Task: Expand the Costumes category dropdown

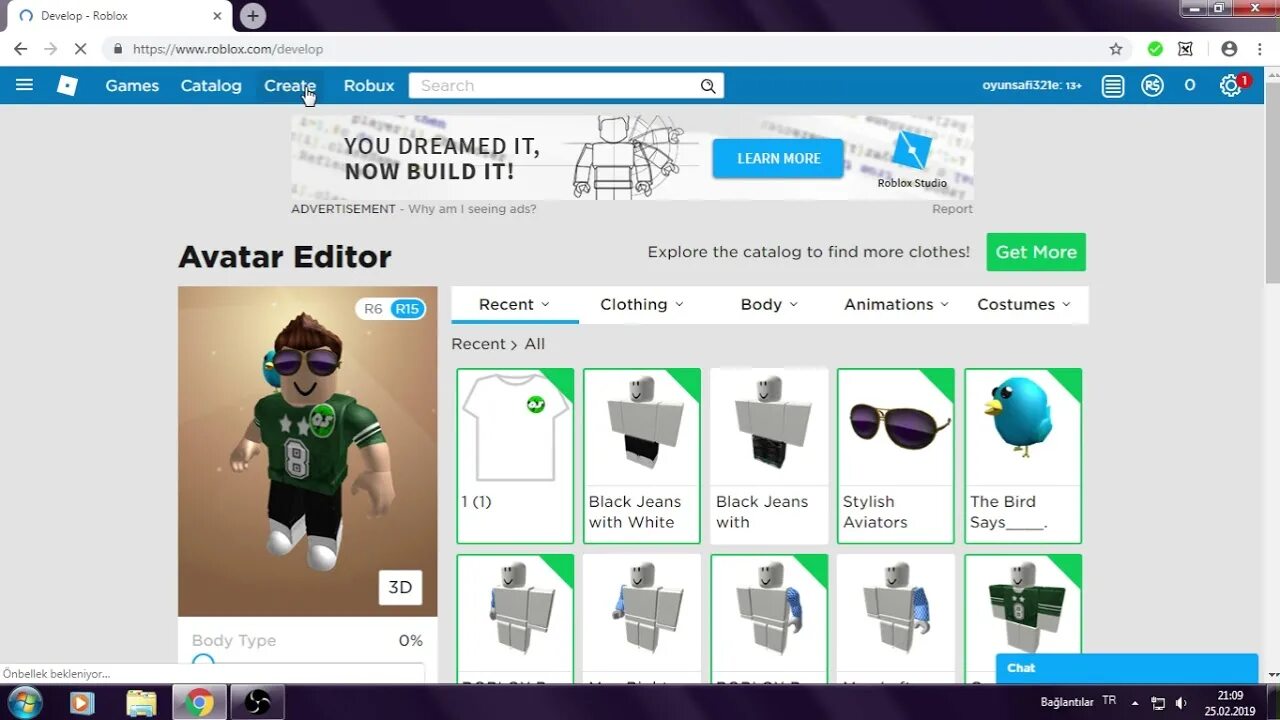Action: click(1024, 304)
